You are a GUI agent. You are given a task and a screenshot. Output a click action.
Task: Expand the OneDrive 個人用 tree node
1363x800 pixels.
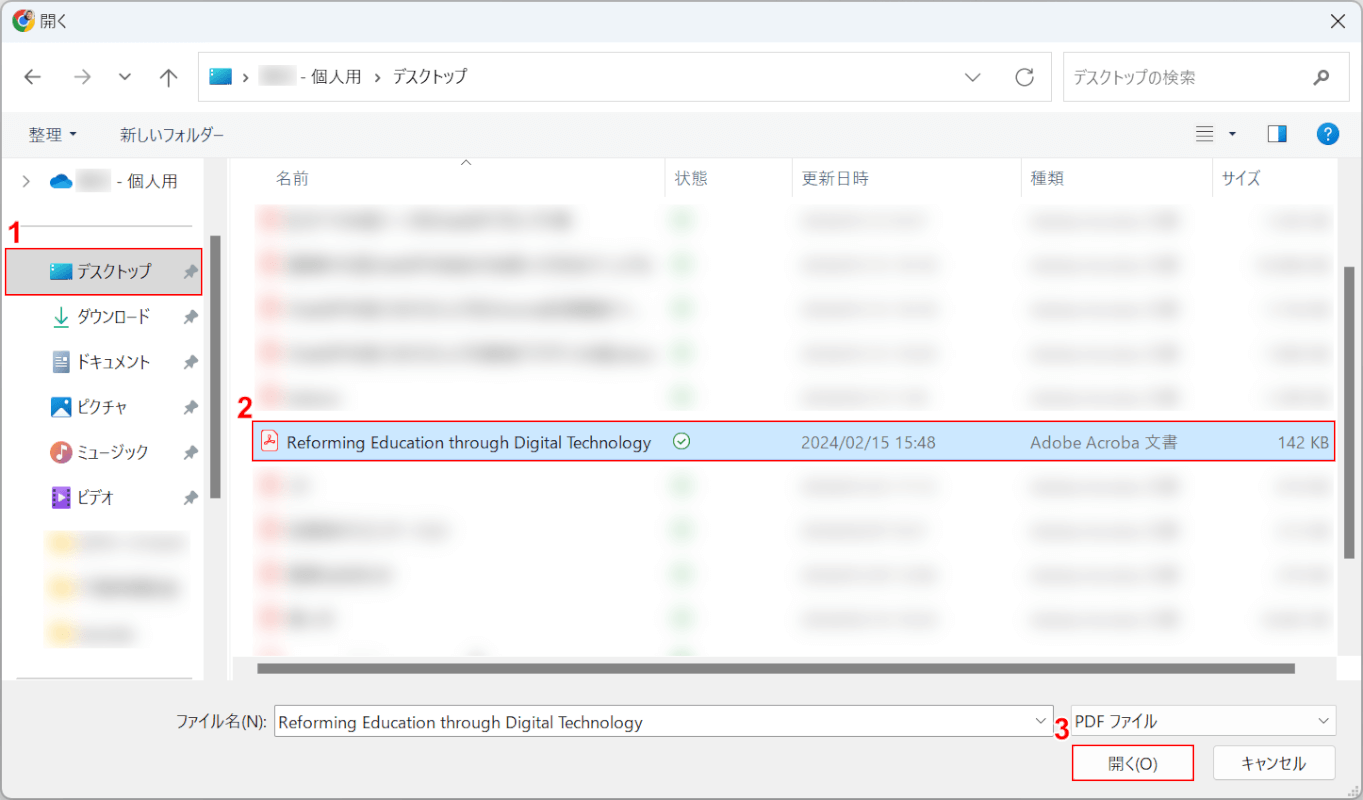[x=26, y=181]
